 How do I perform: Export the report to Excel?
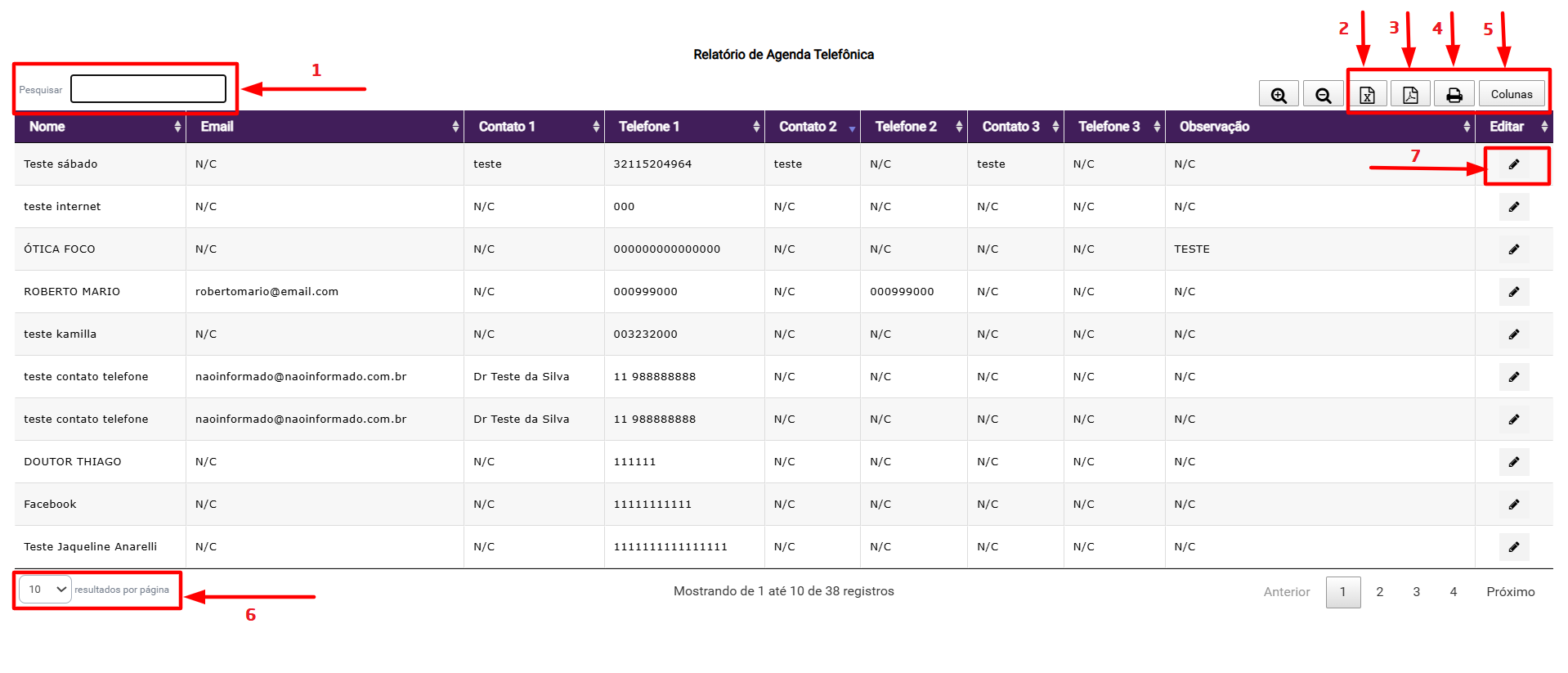[1367, 95]
